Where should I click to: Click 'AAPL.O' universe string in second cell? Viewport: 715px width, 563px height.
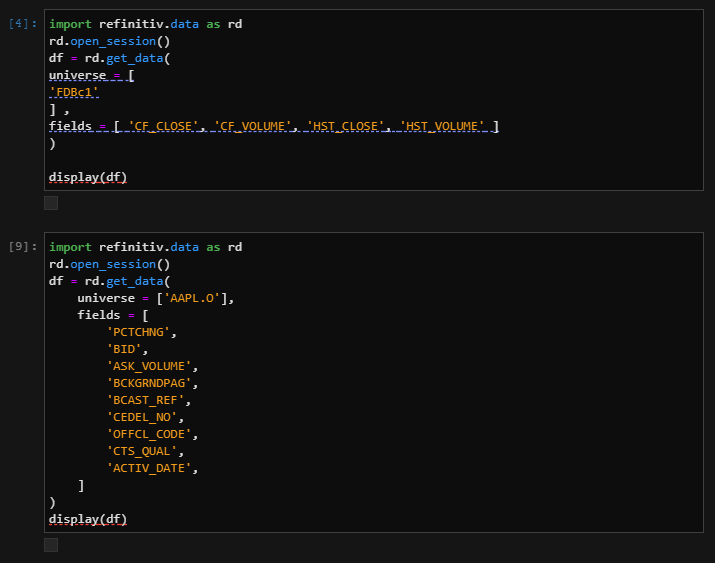pyautogui.click(x=192, y=298)
